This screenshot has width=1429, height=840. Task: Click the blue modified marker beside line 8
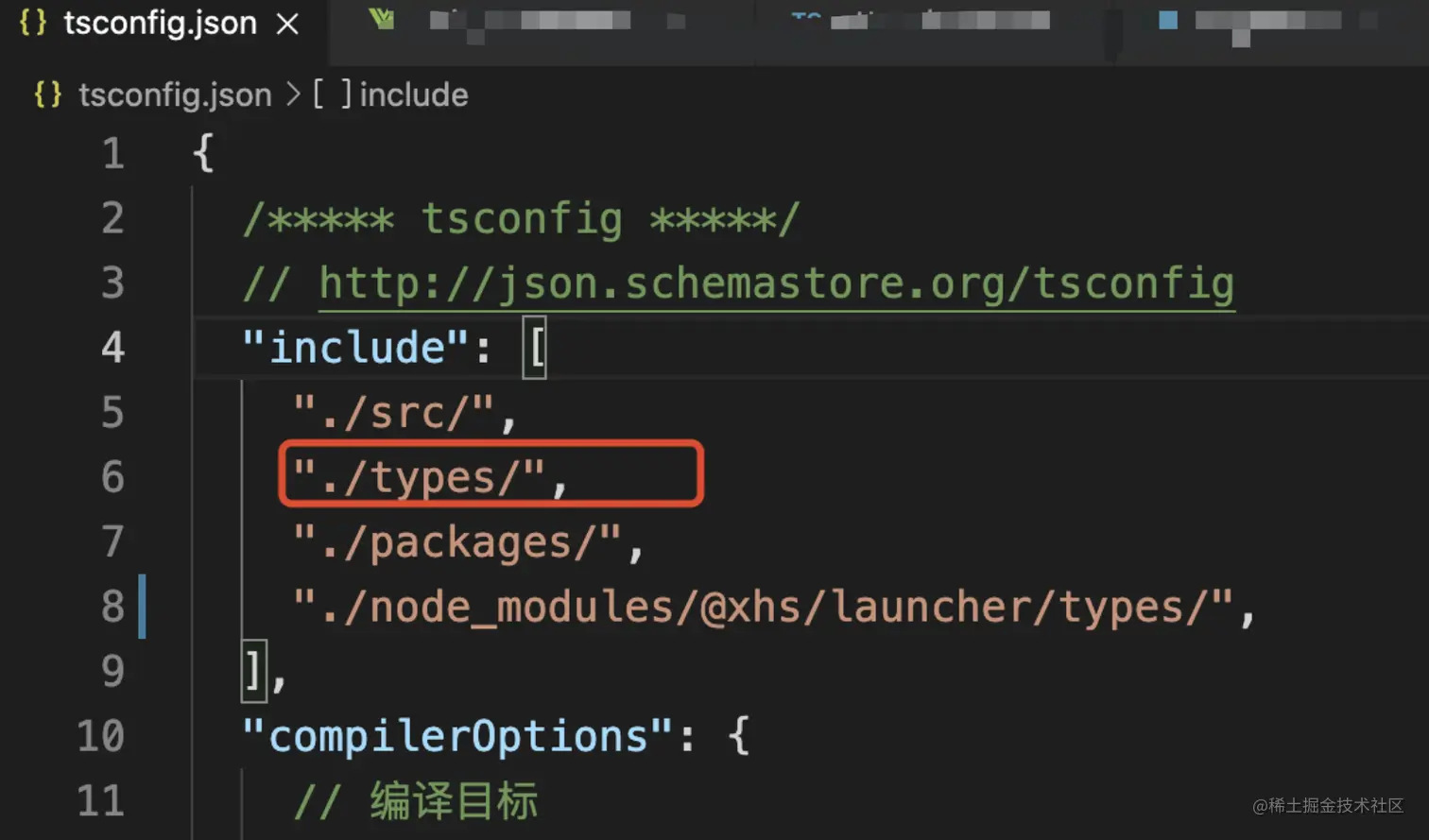click(x=143, y=606)
